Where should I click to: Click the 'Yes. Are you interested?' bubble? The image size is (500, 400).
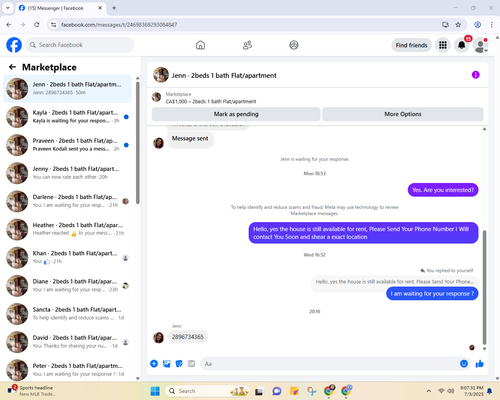(x=443, y=190)
